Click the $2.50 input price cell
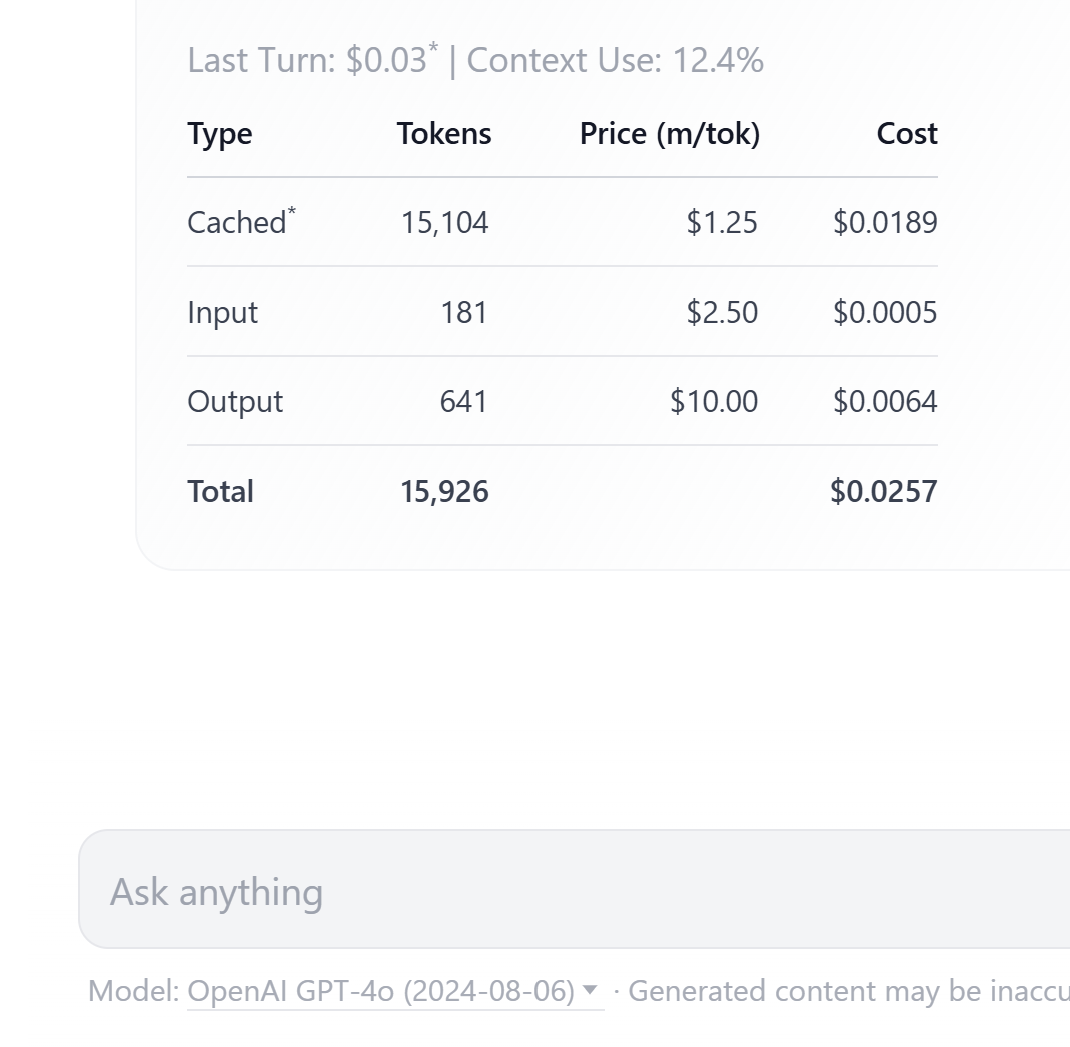The image size is (1070, 1047). (722, 312)
